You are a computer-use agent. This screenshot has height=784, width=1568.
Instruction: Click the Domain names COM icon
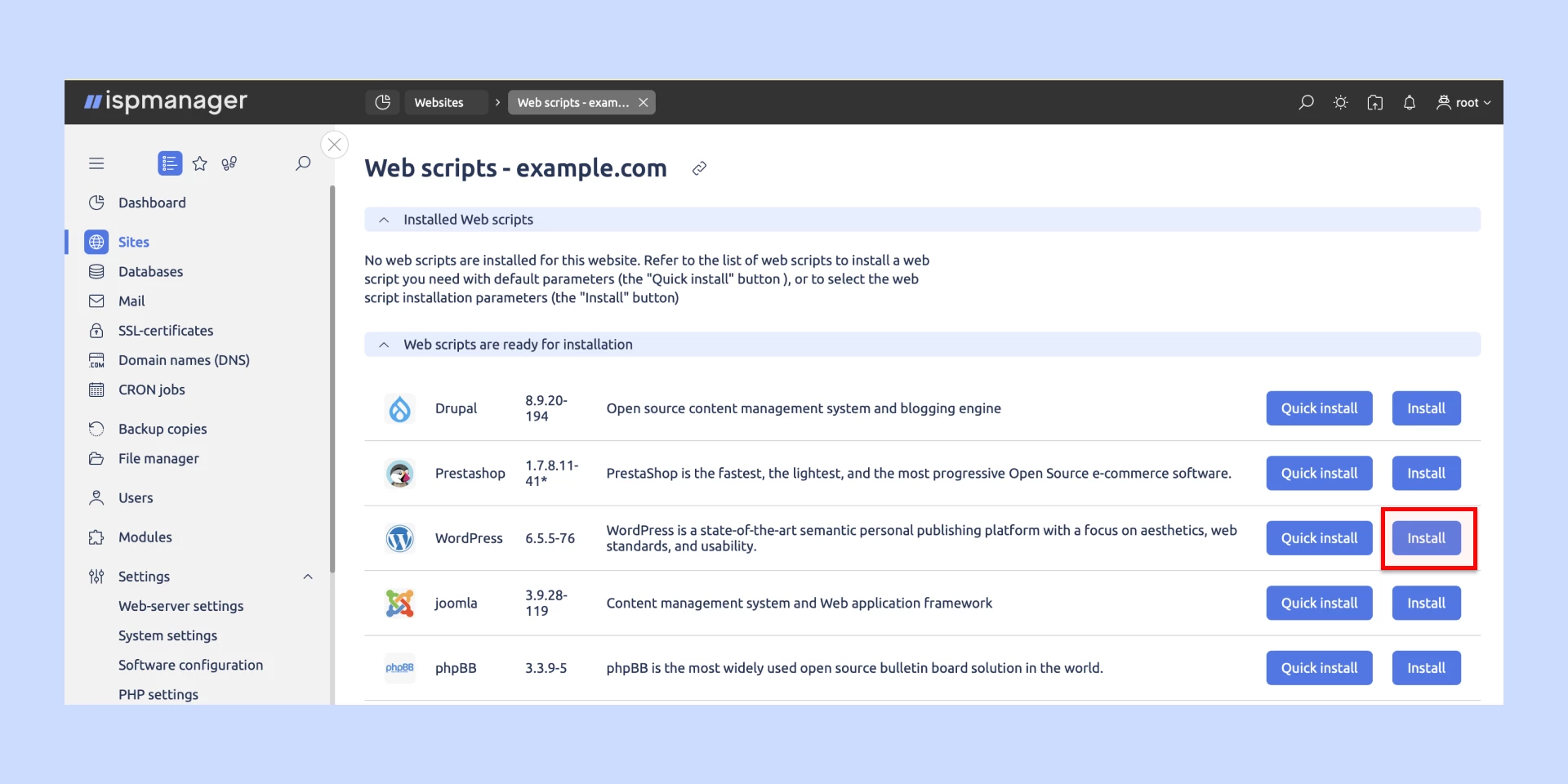point(96,360)
